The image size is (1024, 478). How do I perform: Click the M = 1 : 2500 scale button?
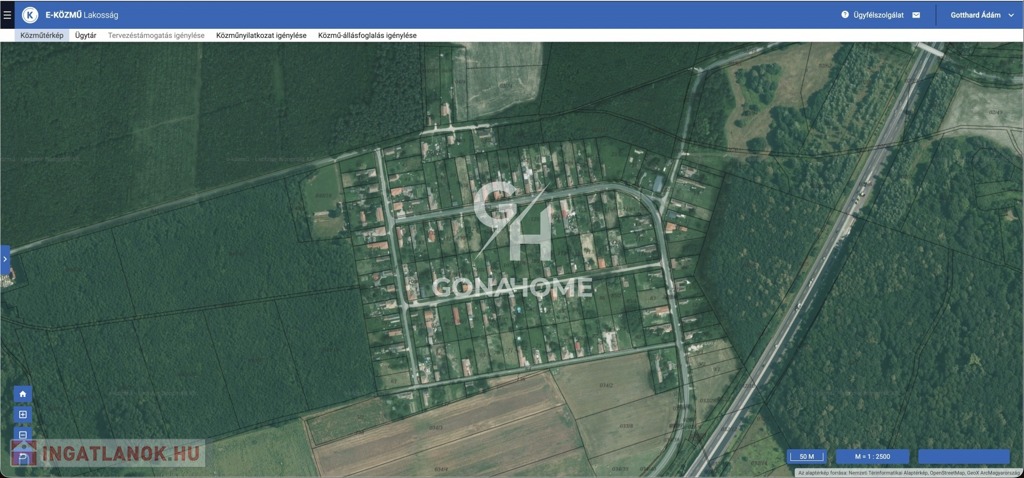872,457
